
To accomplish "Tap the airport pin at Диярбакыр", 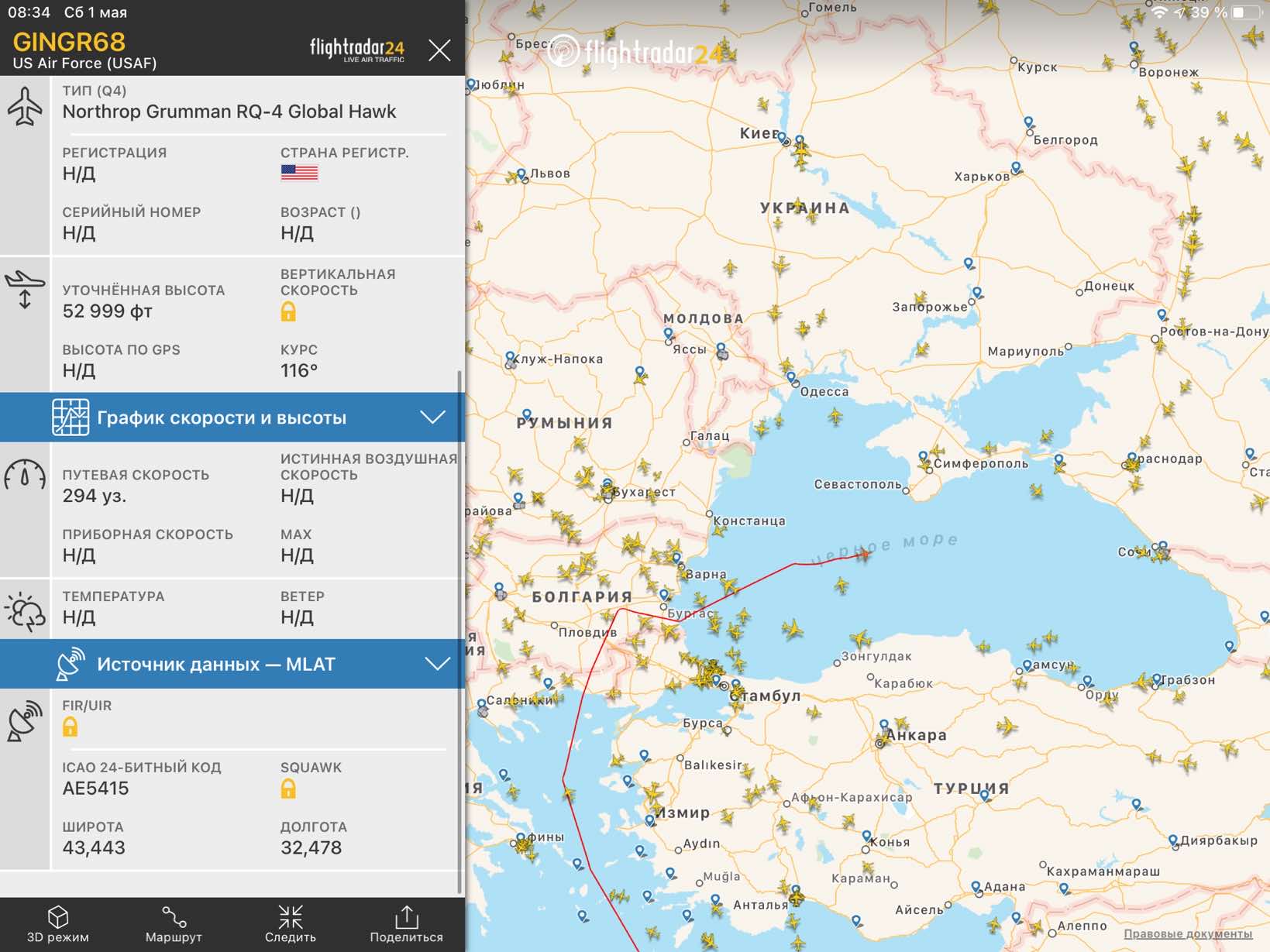I will tap(1173, 840).
